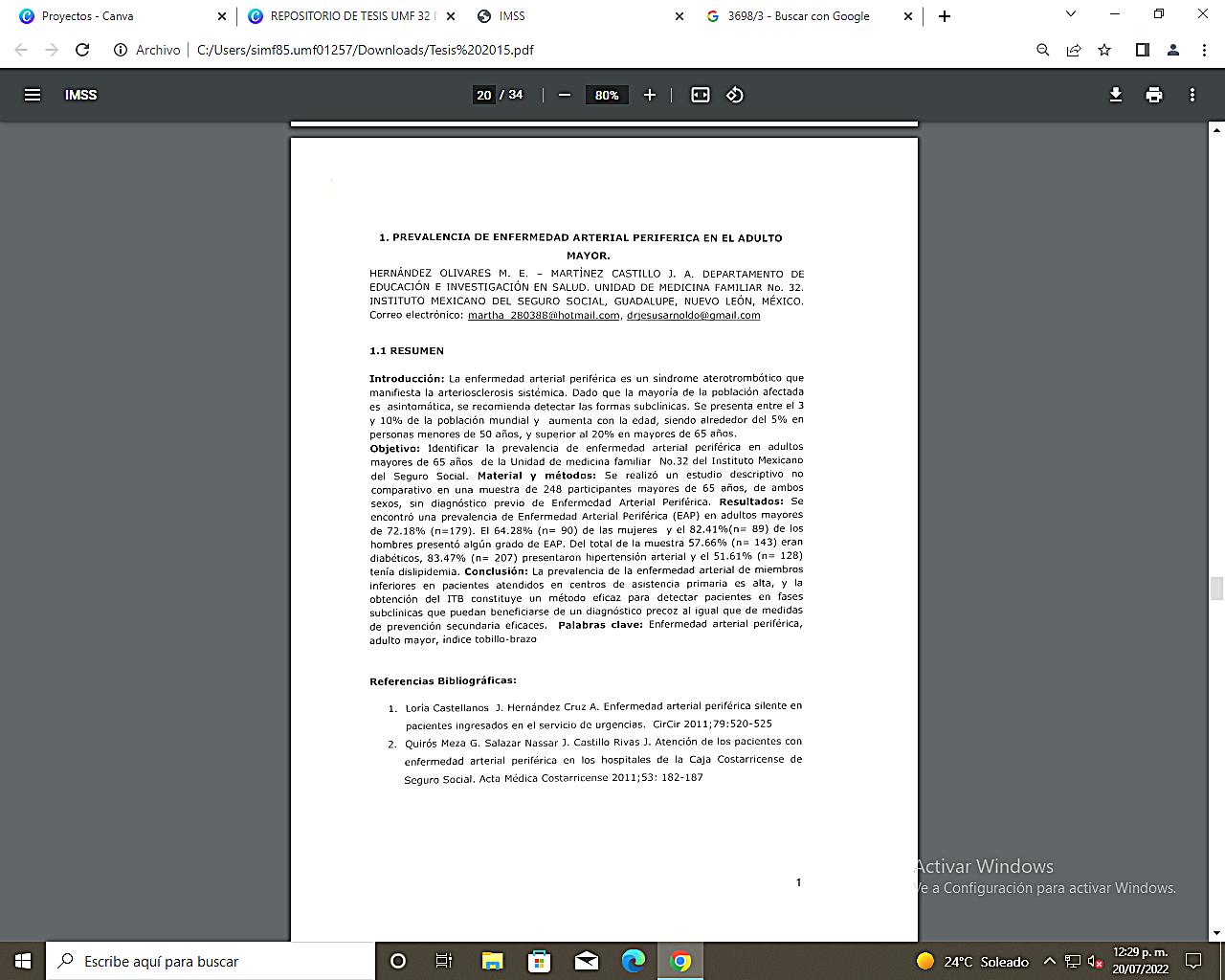Open PDF viewer more actions menu

click(x=1192, y=95)
